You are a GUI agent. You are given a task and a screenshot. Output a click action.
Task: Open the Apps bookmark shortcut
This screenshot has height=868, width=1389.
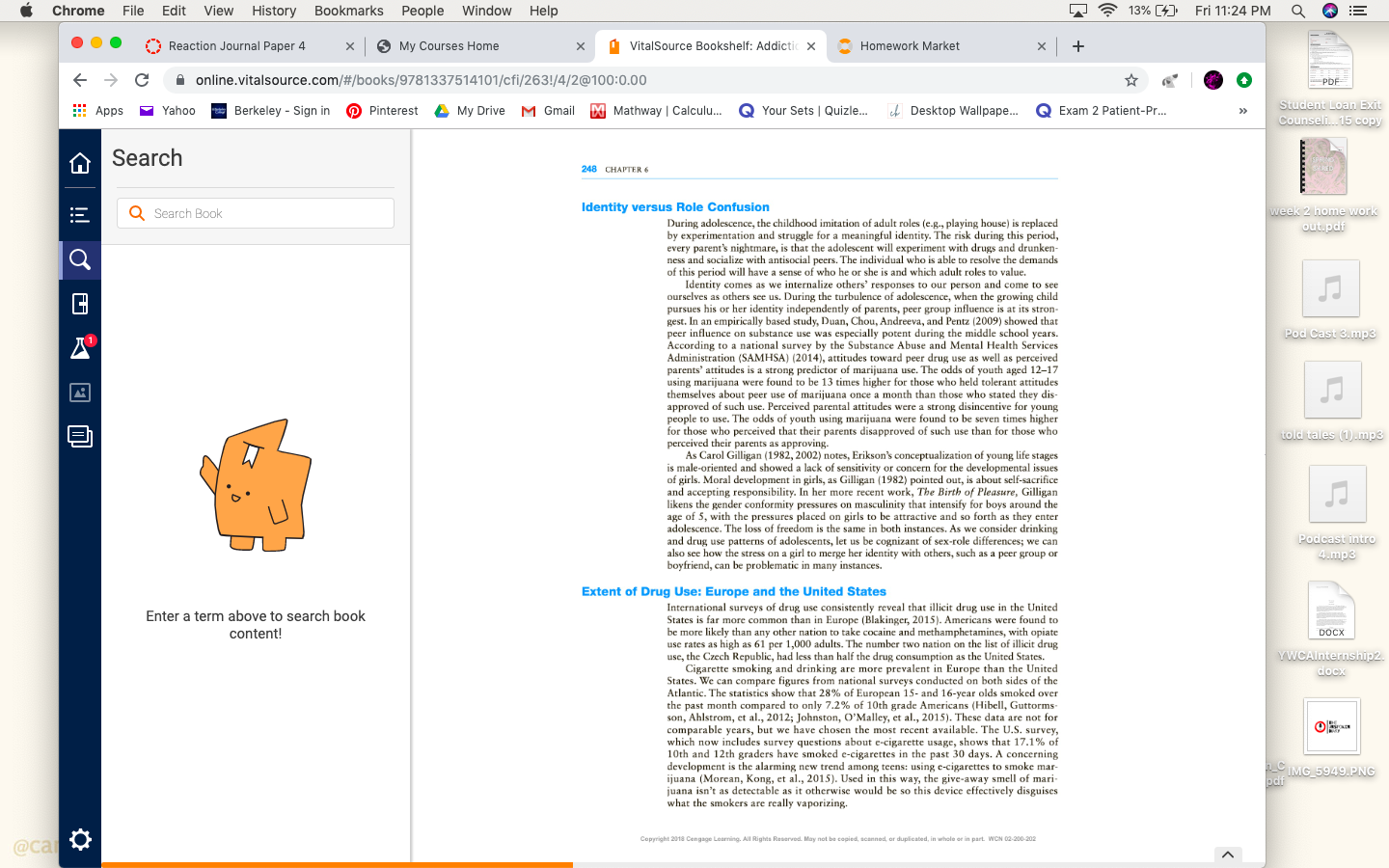coord(98,111)
